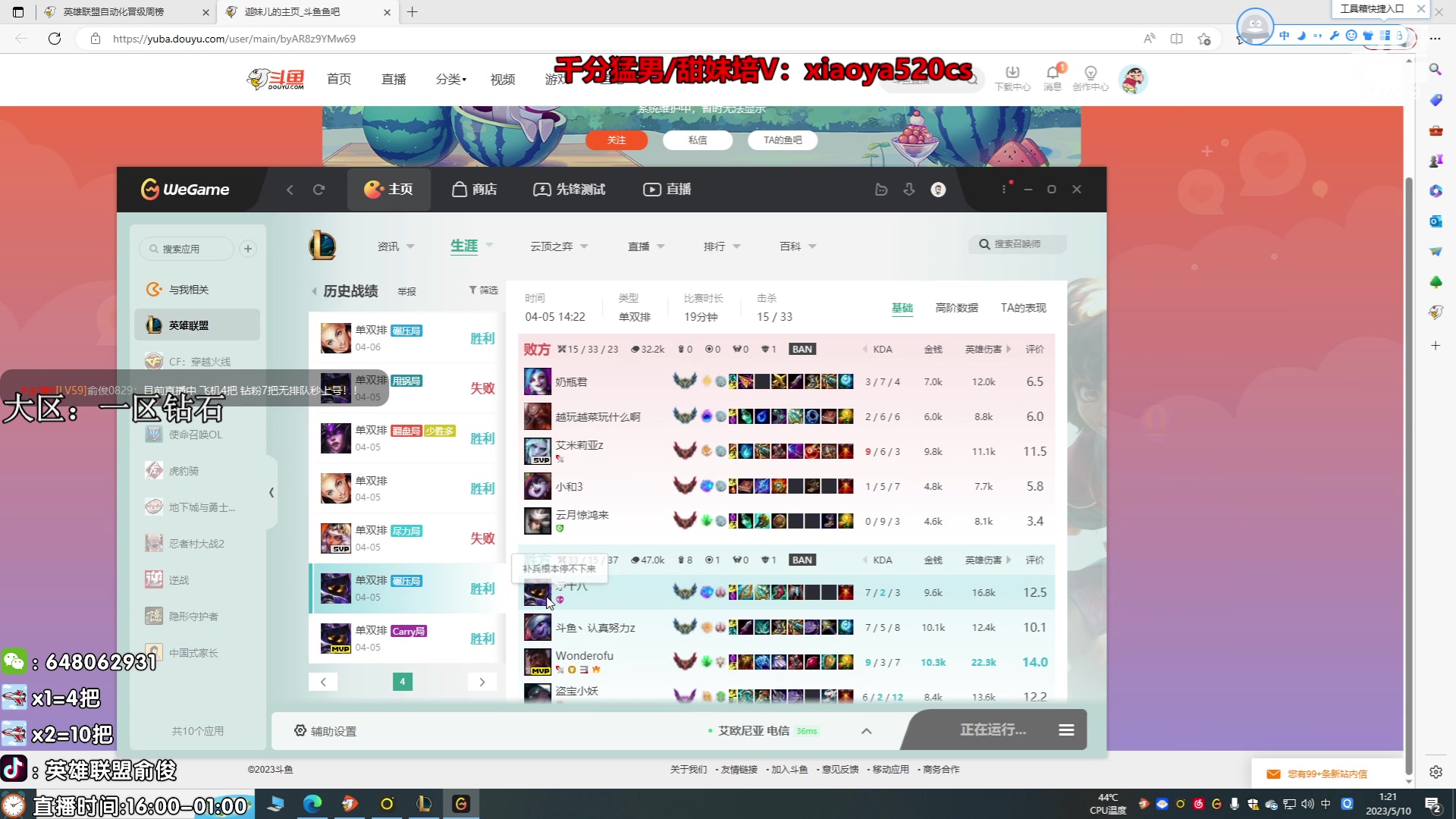Click the 意见反馈 footer link
This screenshot has width=1456, height=819.
click(x=840, y=770)
